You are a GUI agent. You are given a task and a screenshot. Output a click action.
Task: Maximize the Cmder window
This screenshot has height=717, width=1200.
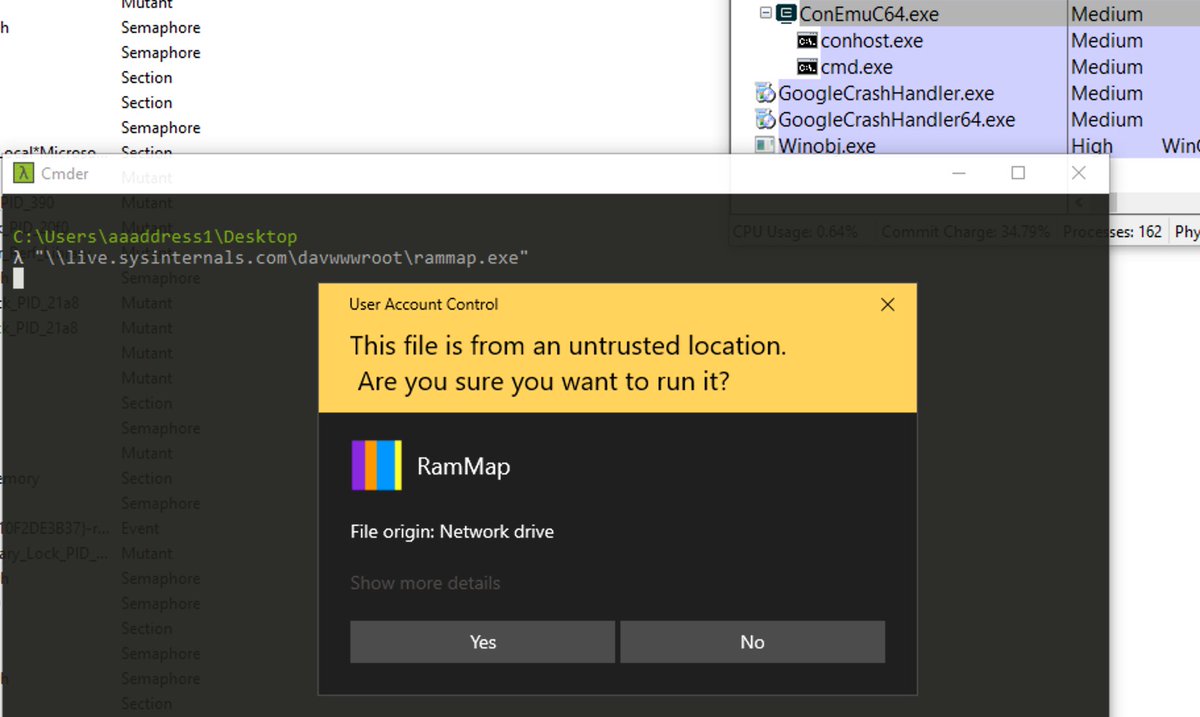1018,173
